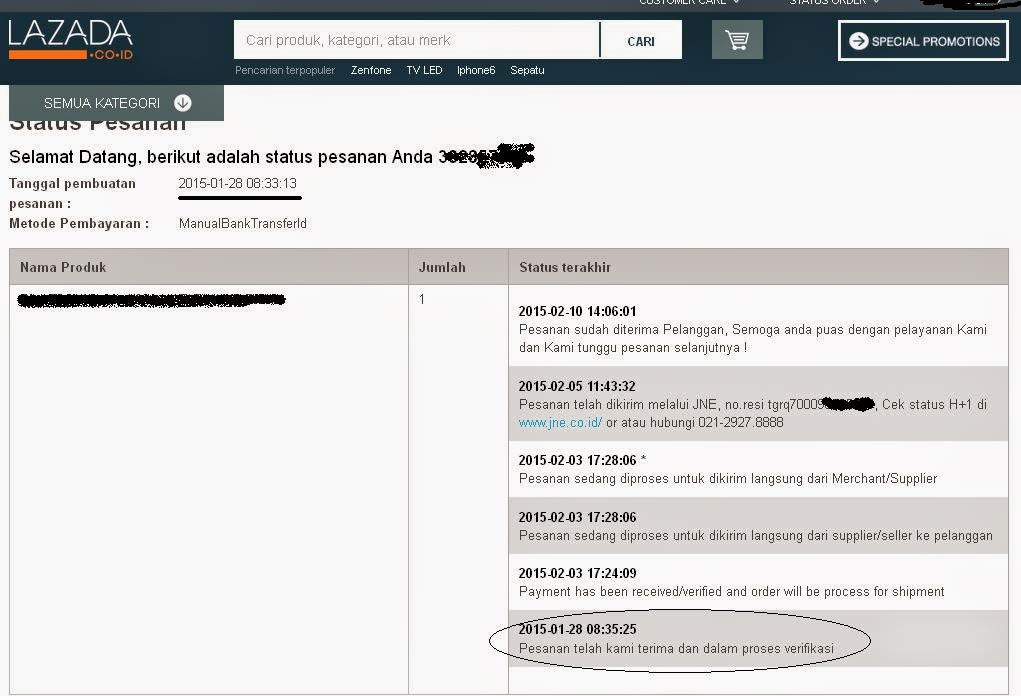Click the 'Payment has been received/verified' message
1021x696 pixels.
tap(732, 592)
